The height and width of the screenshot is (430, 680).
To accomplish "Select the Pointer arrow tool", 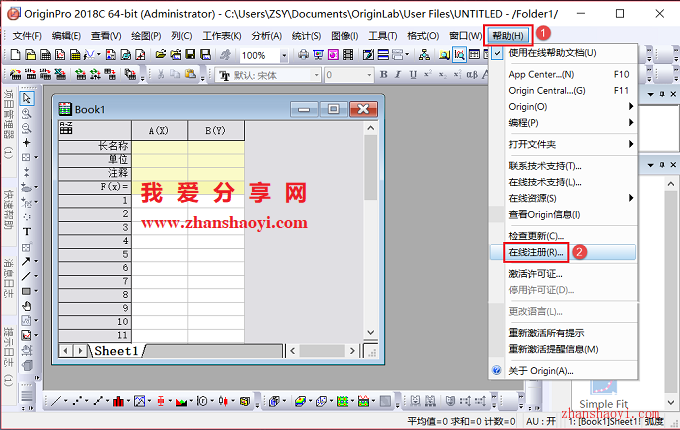I will [x=27, y=98].
